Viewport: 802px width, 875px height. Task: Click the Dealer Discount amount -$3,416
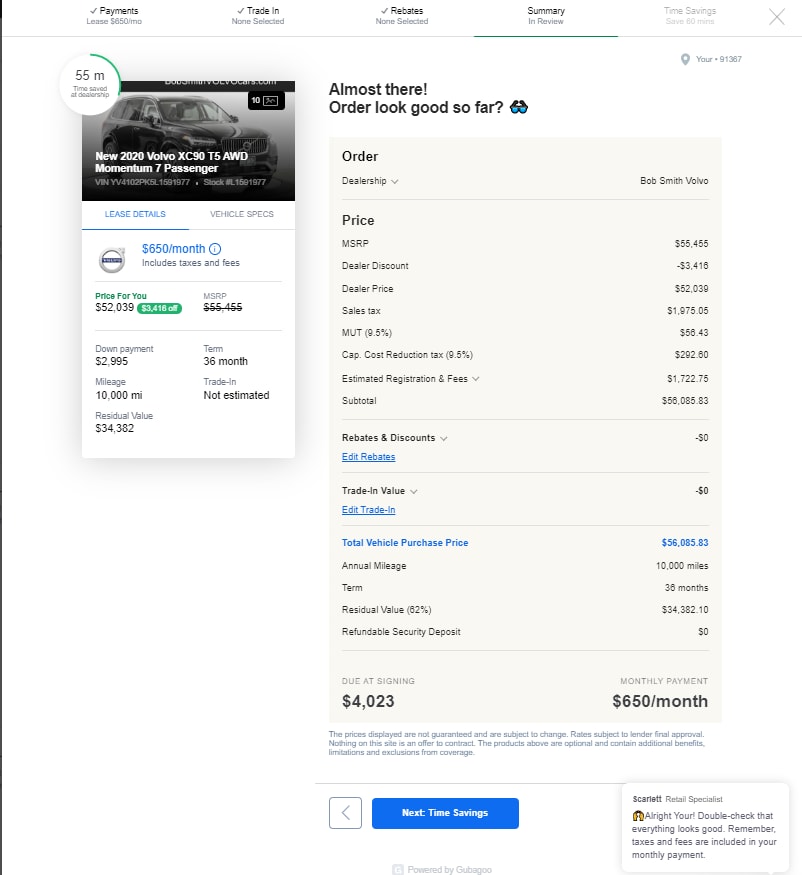(693, 266)
